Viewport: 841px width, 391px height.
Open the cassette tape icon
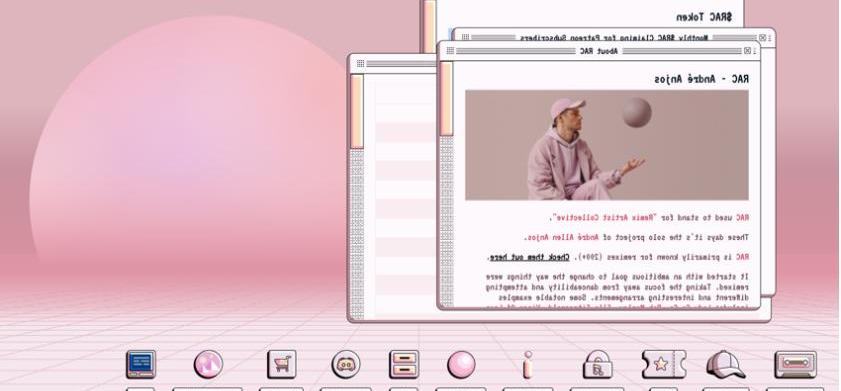796,365
